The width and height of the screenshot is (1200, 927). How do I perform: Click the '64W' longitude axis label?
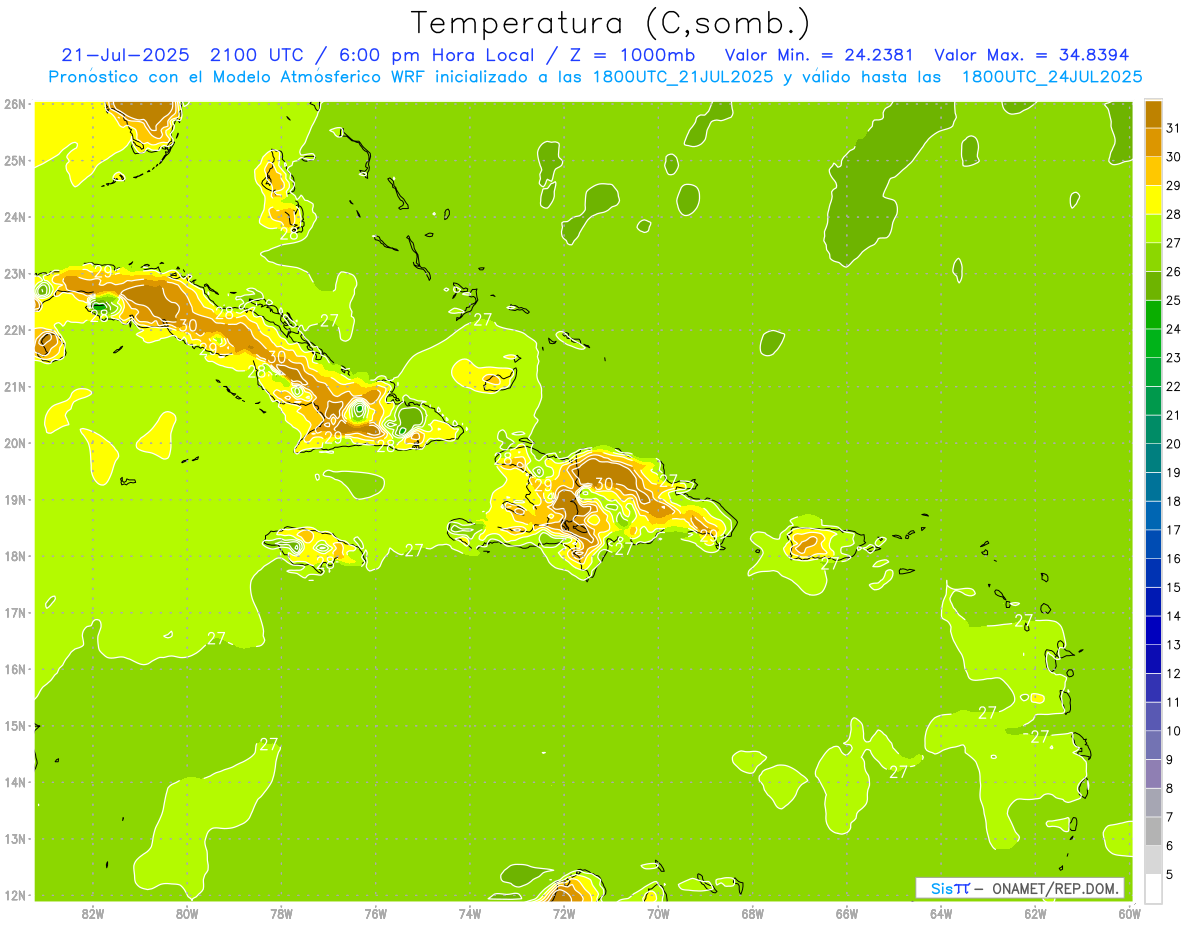click(x=941, y=913)
